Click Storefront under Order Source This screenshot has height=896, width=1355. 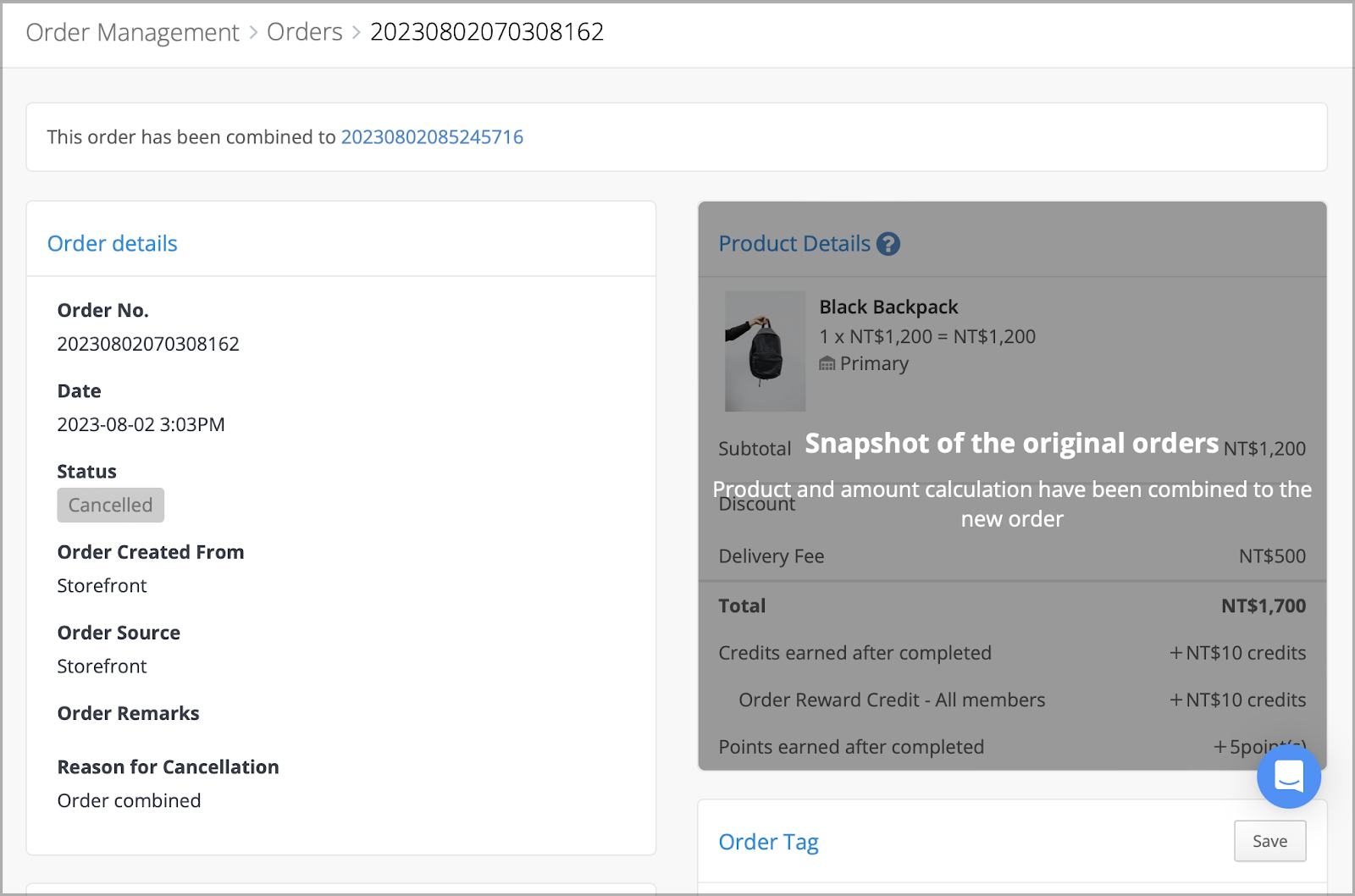tap(102, 666)
